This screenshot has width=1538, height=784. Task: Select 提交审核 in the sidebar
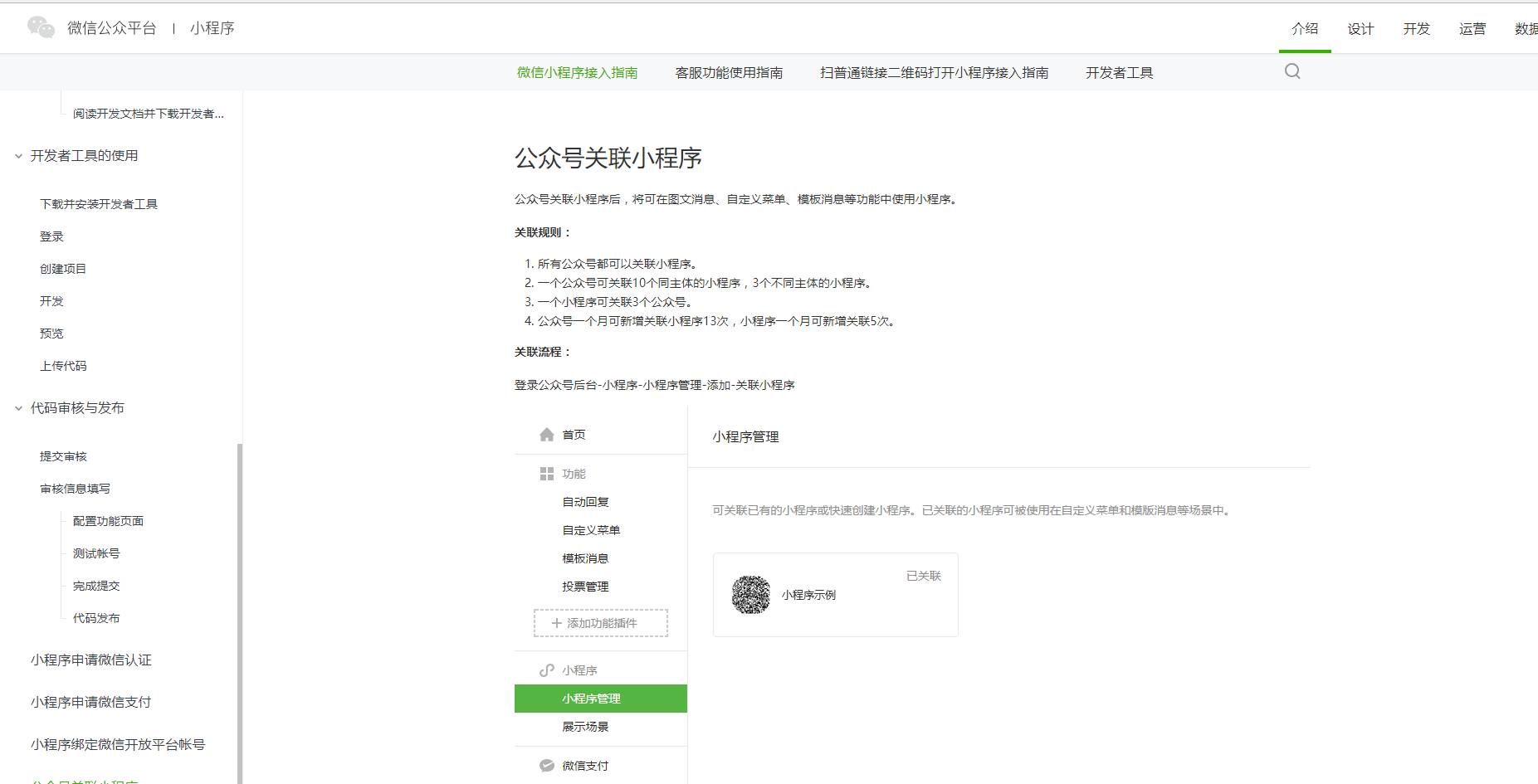63,456
